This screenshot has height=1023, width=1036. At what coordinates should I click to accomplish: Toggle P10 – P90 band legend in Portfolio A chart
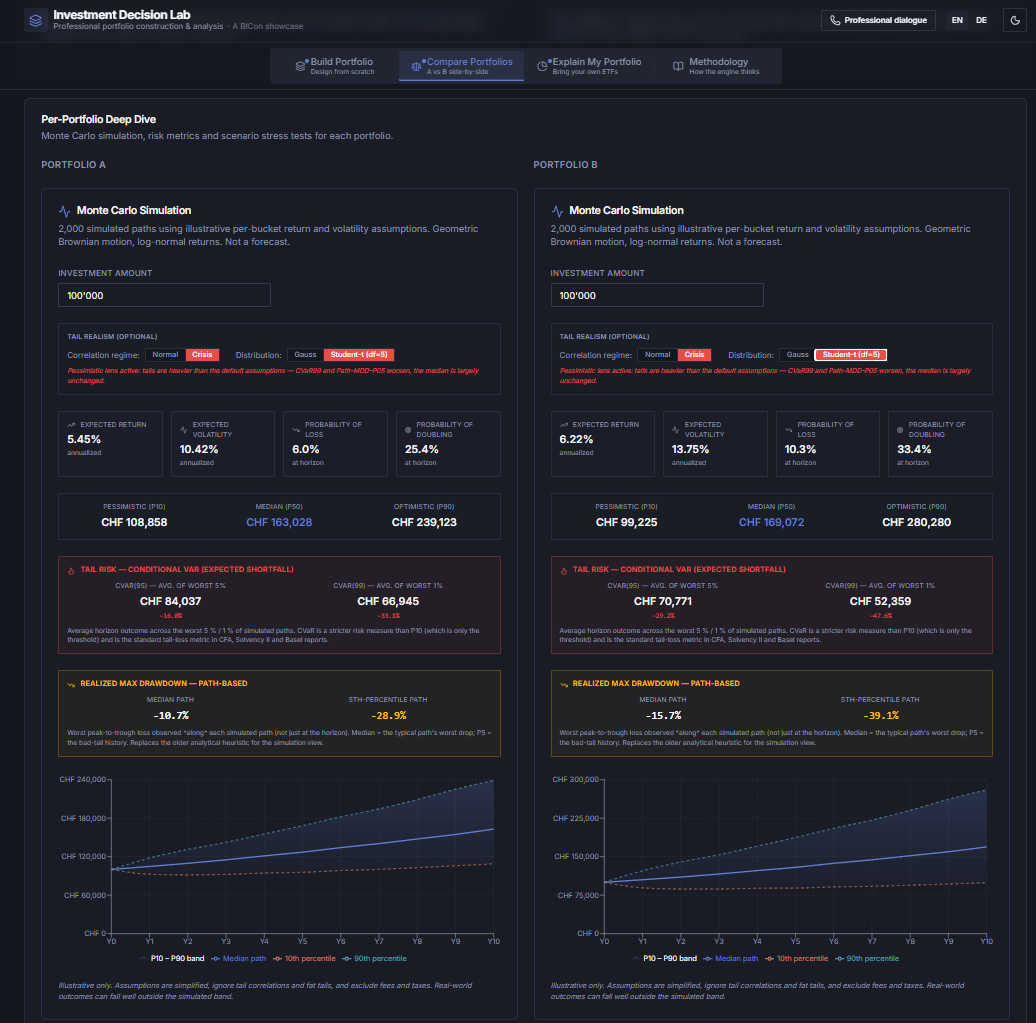coord(172,959)
